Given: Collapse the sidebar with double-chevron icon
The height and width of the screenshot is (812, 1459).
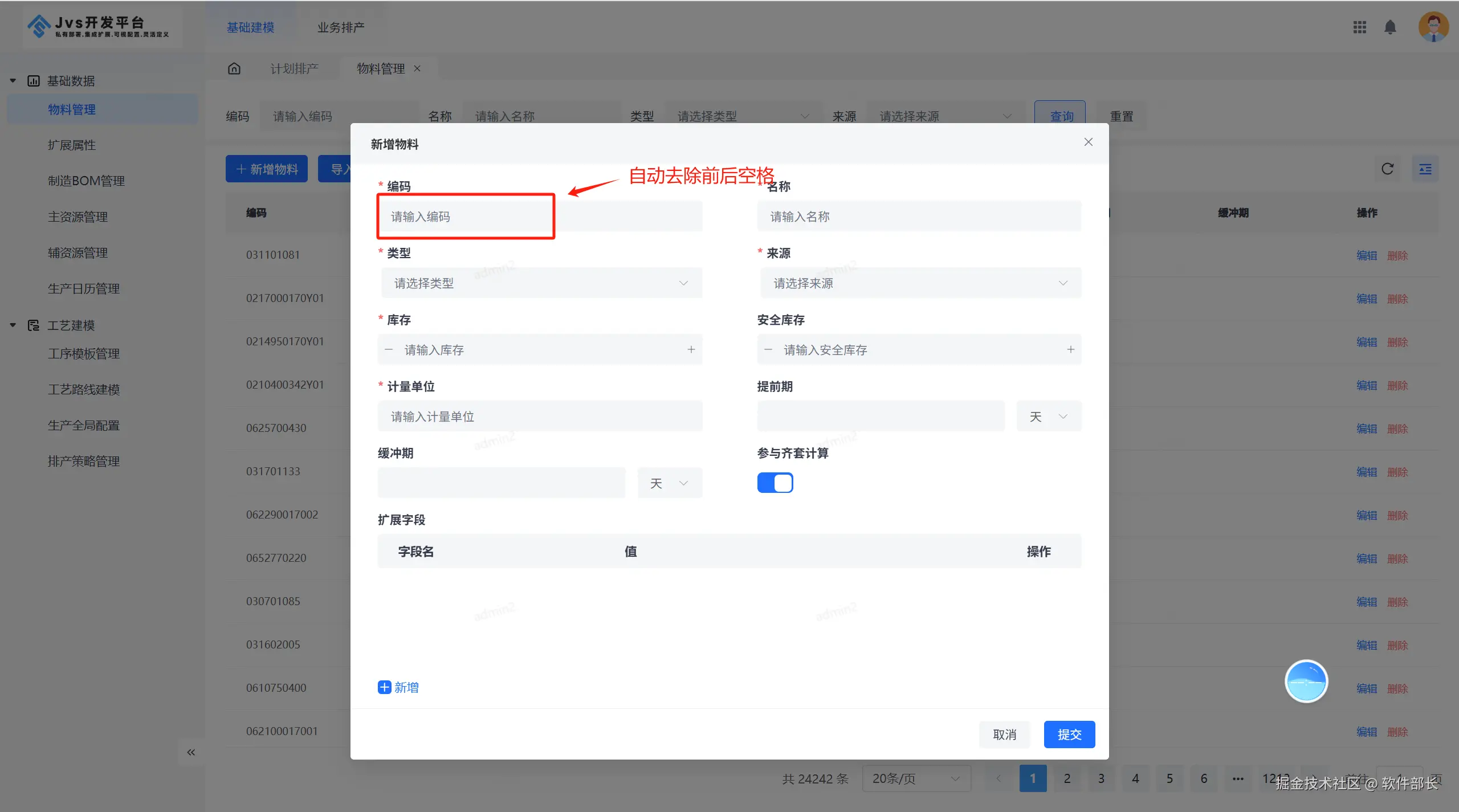Looking at the screenshot, I should 191,752.
